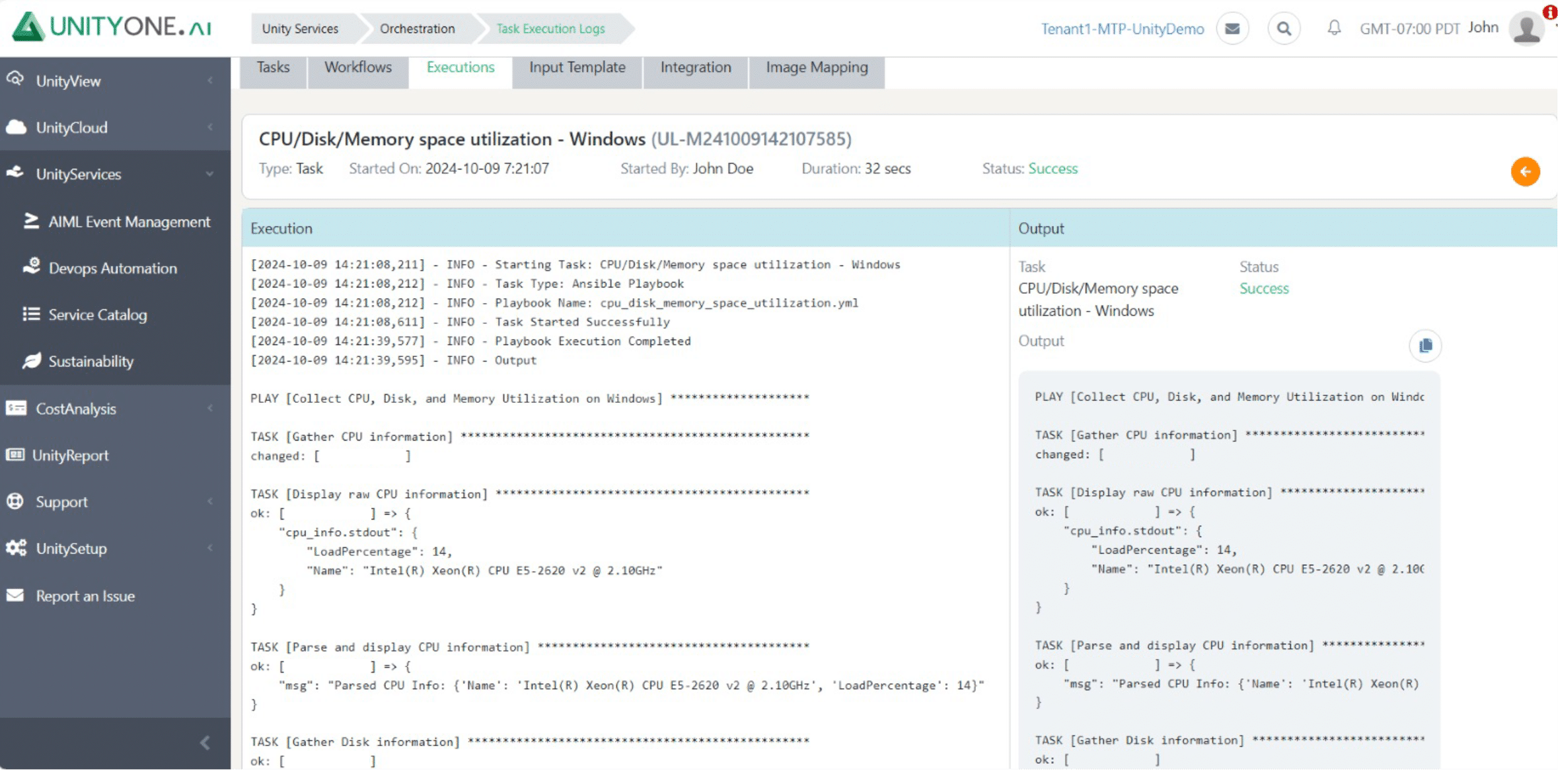Click the red info badge icon
This screenshot has width=1568, height=770.
pyautogui.click(x=1550, y=12)
